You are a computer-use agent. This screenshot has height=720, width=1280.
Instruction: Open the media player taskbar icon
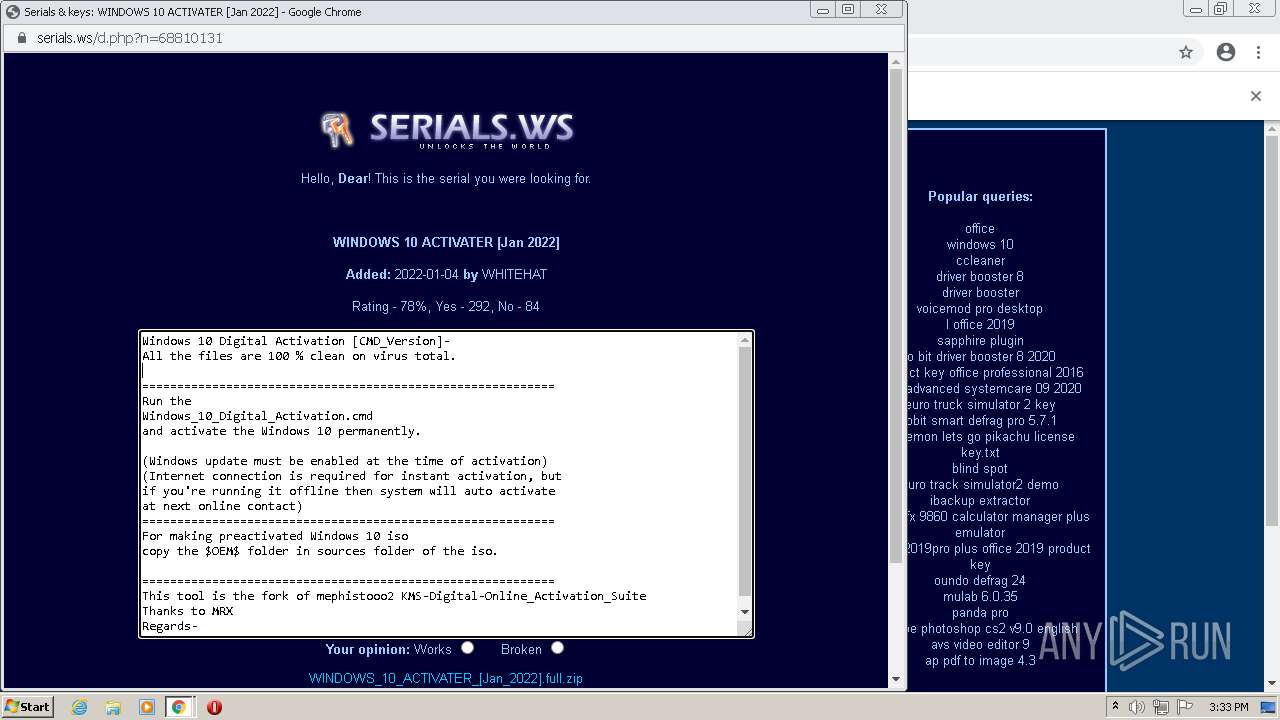pyautogui.click(x=146, y=707)
